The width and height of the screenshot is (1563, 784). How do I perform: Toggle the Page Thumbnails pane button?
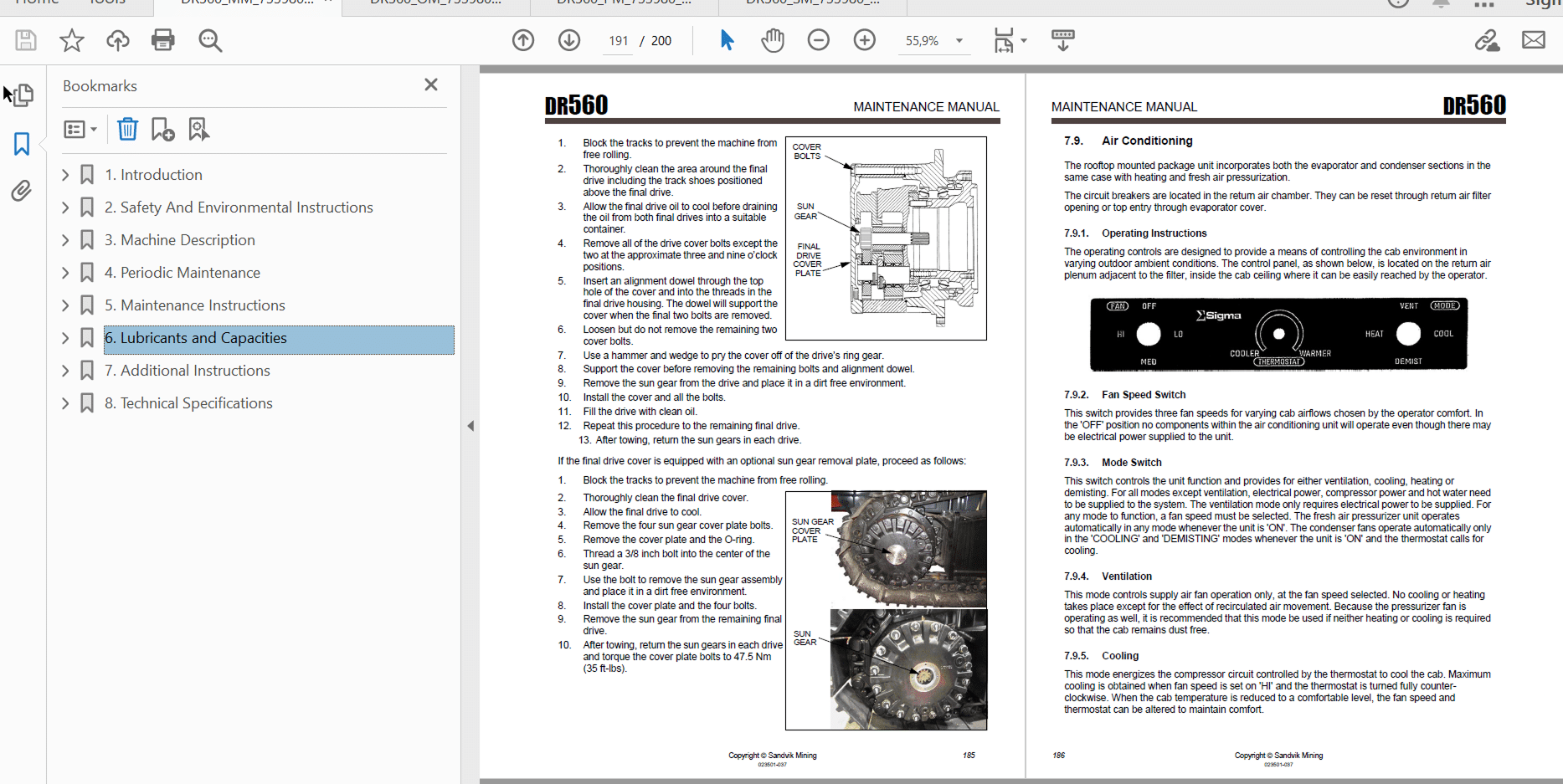coord(22,95)
